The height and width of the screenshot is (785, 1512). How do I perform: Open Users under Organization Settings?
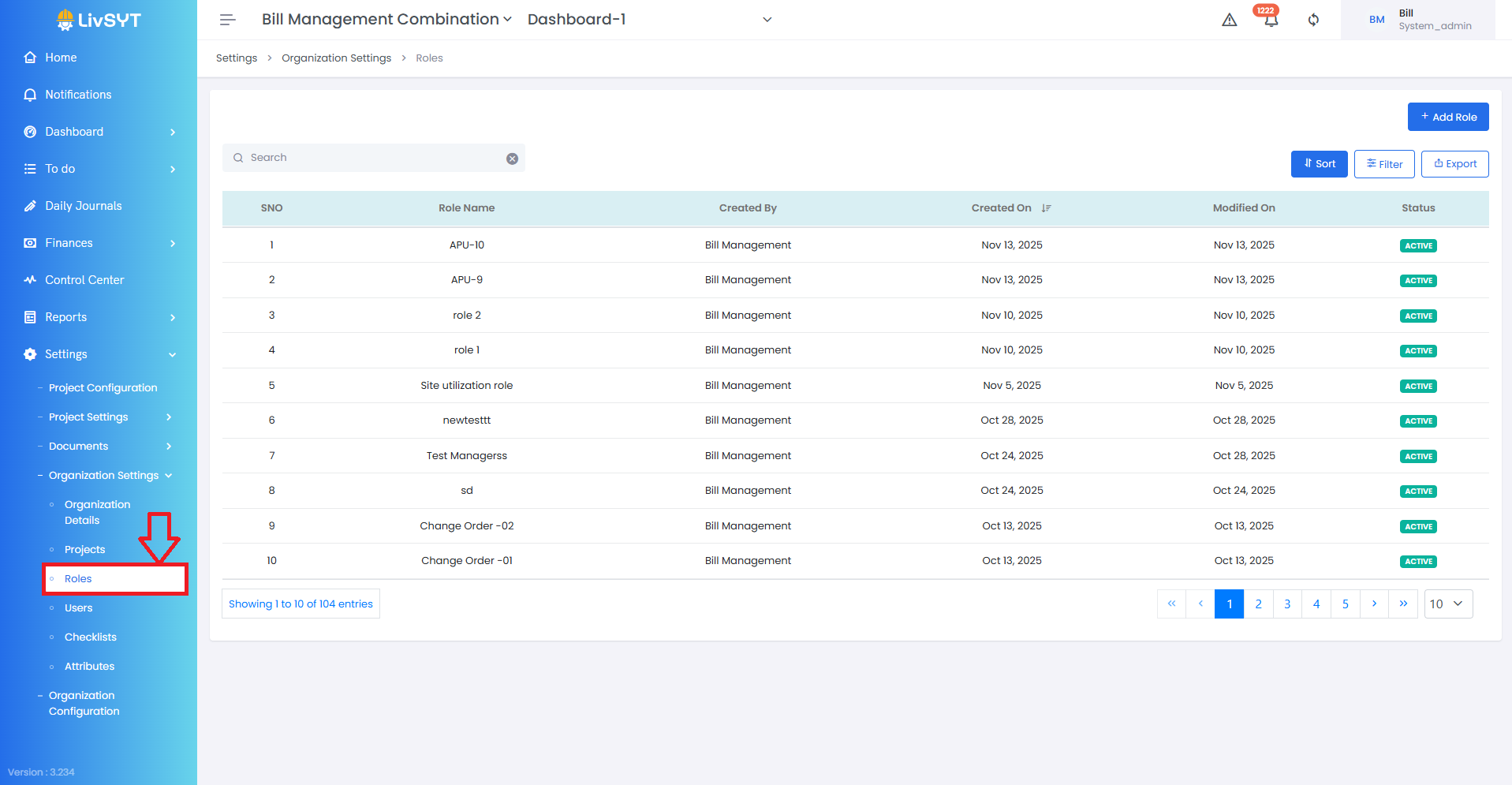[79, 608]
